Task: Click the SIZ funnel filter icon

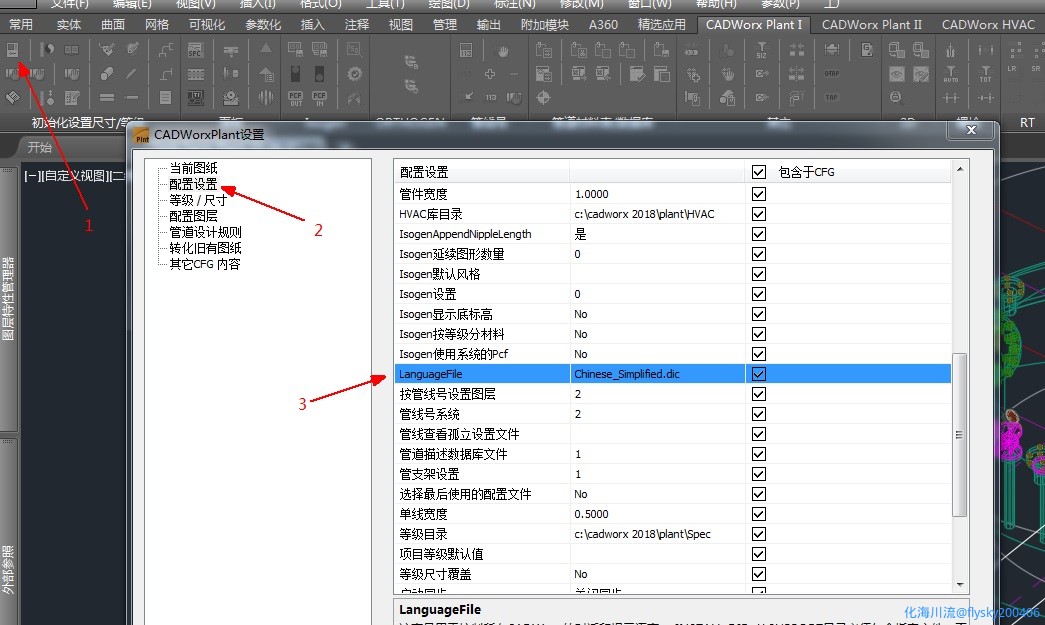Action: [762, 50]
